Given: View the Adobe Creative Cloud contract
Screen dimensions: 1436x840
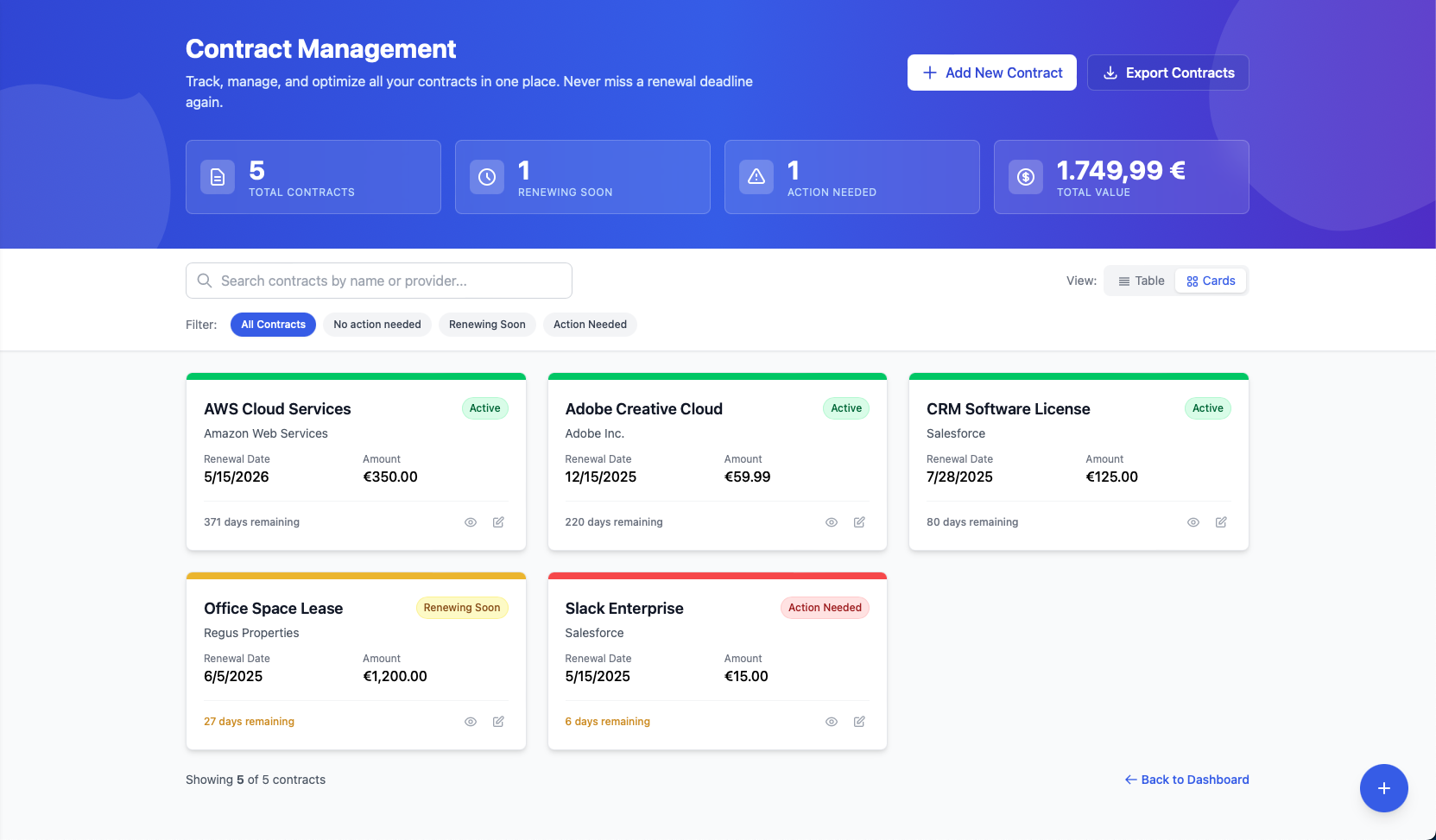Looking at the screenshot, I should coord(832,522).
